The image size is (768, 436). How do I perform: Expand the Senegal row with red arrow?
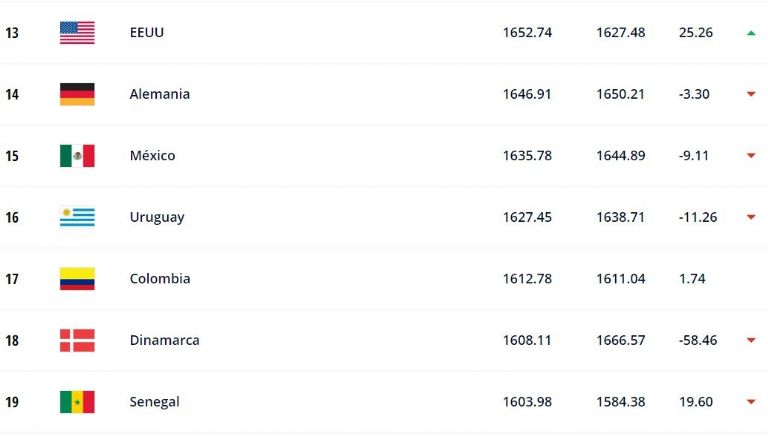pos(750,403)
